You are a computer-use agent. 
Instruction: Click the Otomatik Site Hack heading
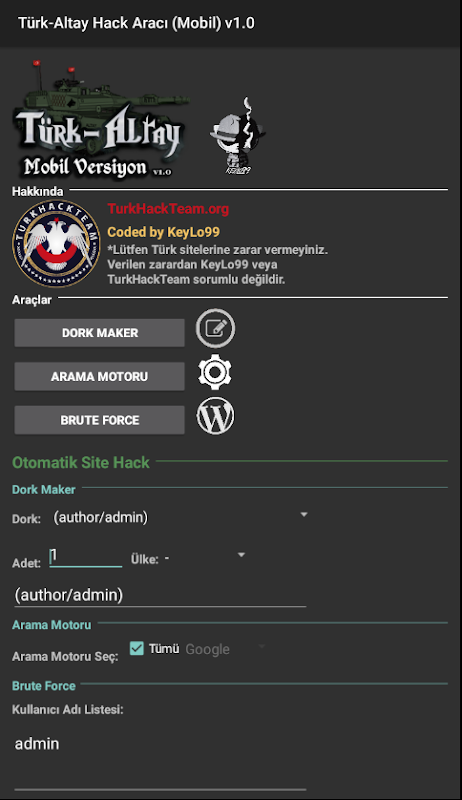81,462
